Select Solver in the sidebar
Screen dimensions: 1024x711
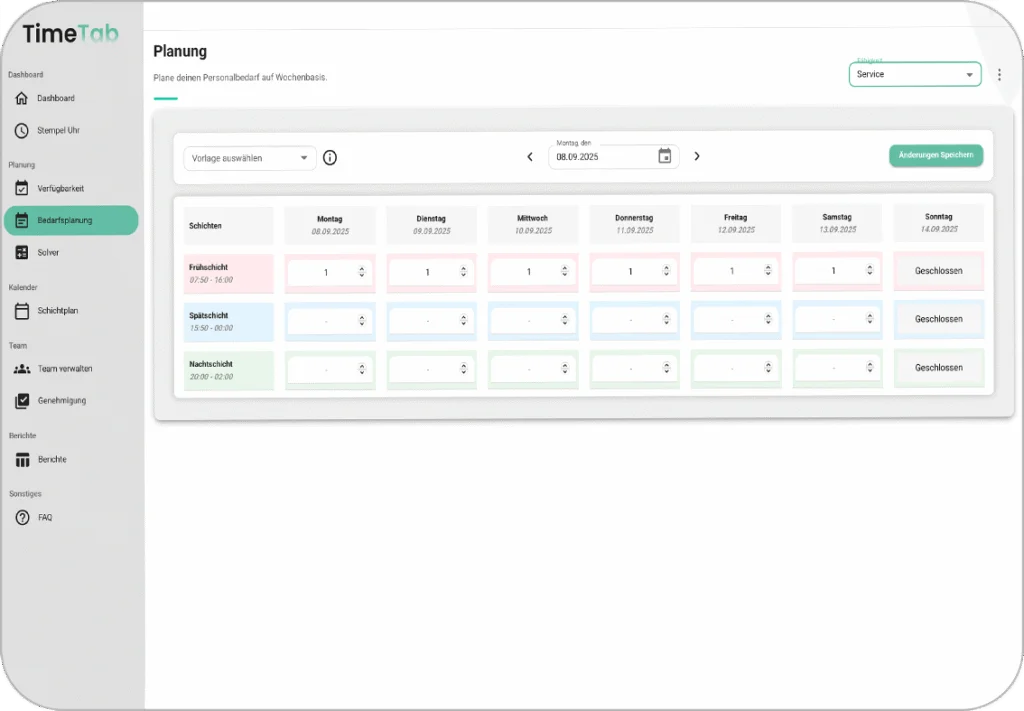tap(49, 253)
